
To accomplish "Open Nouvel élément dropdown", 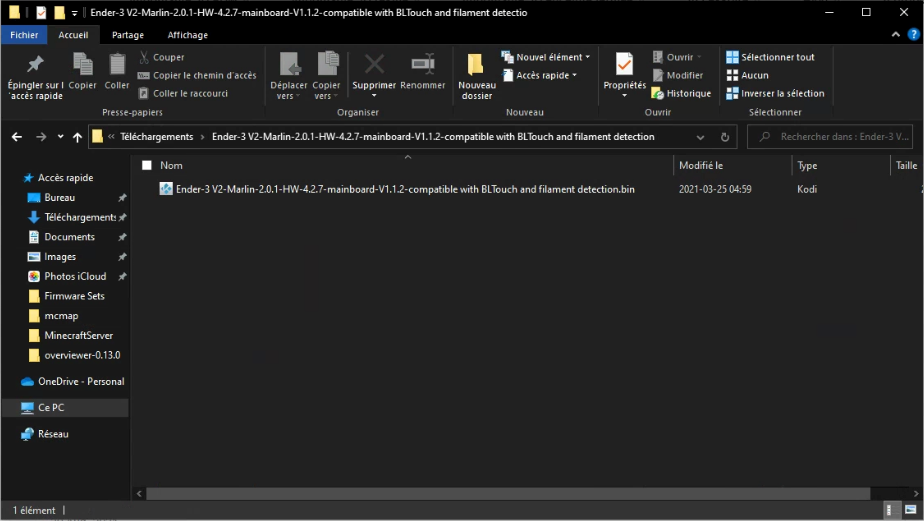I will coord(546,57).
